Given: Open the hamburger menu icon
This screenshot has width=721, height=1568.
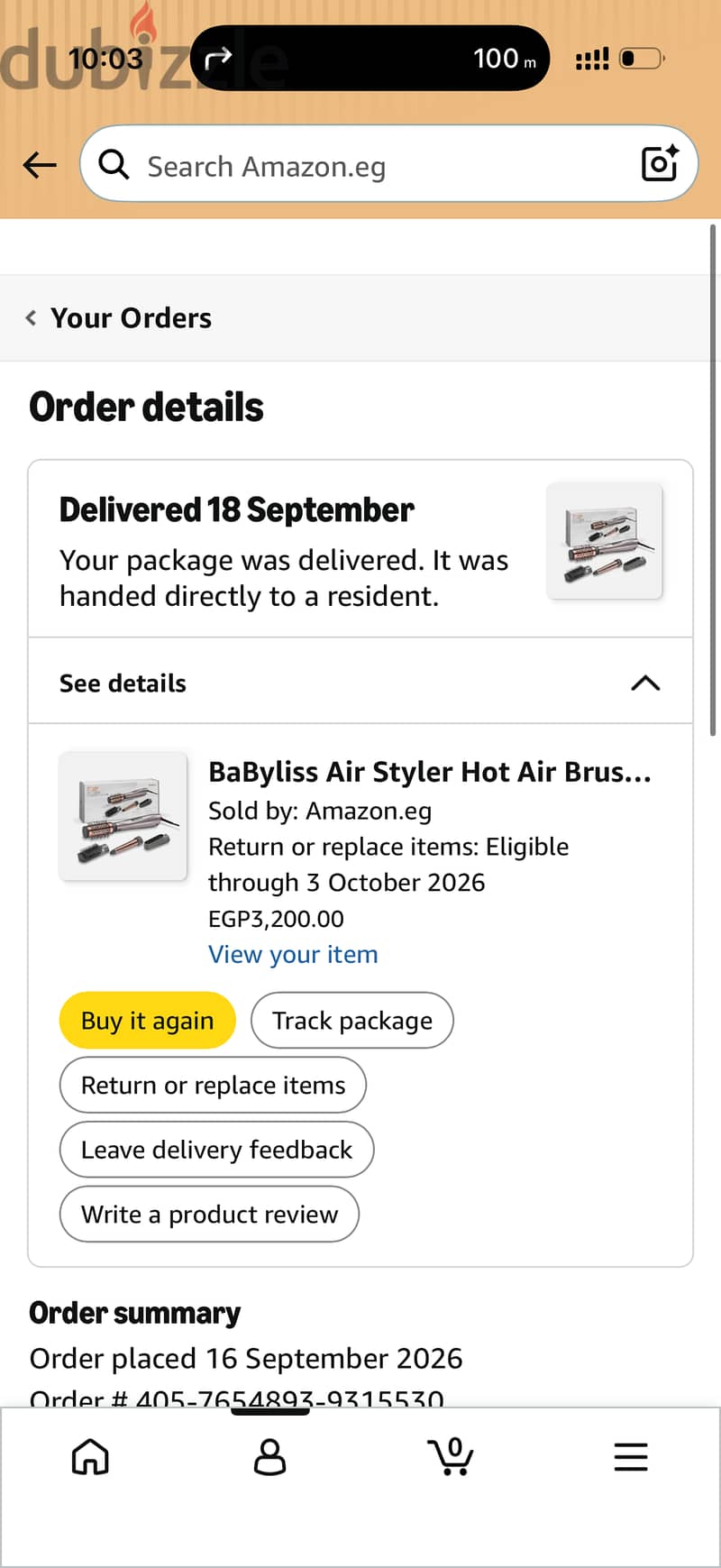Looking at the screenshot, I should 631,1457.
